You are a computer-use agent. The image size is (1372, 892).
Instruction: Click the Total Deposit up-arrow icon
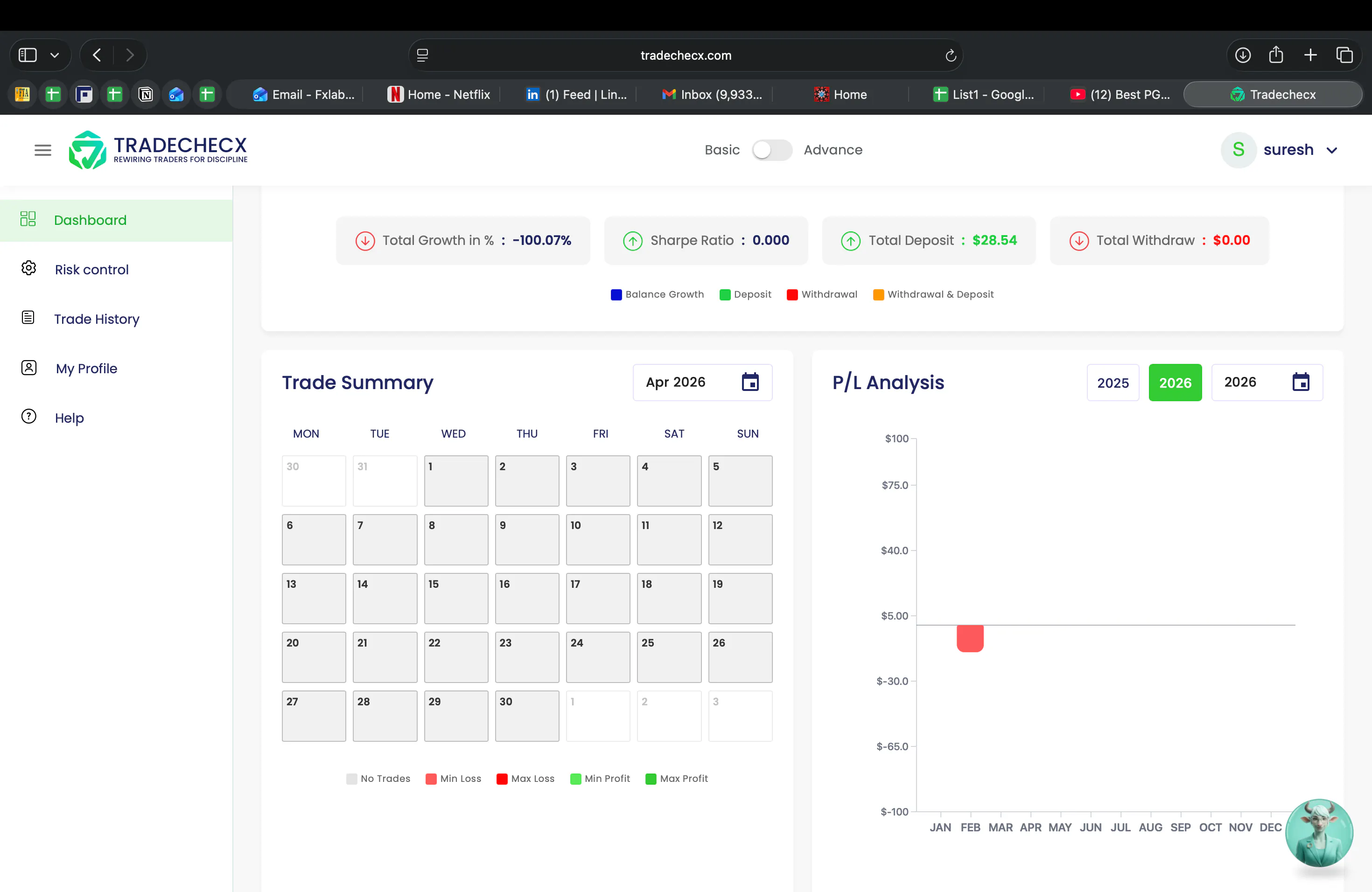coord(850,241)
